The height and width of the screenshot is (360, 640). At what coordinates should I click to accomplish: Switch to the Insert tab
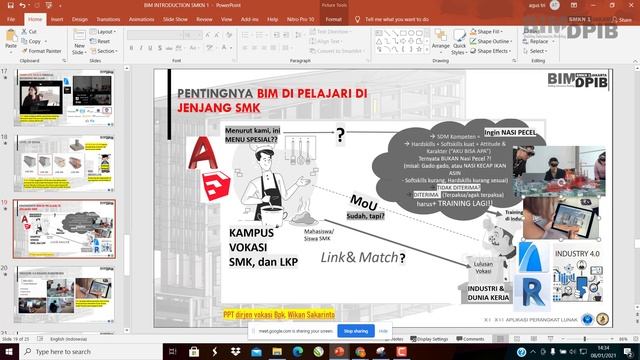[57, 19]
